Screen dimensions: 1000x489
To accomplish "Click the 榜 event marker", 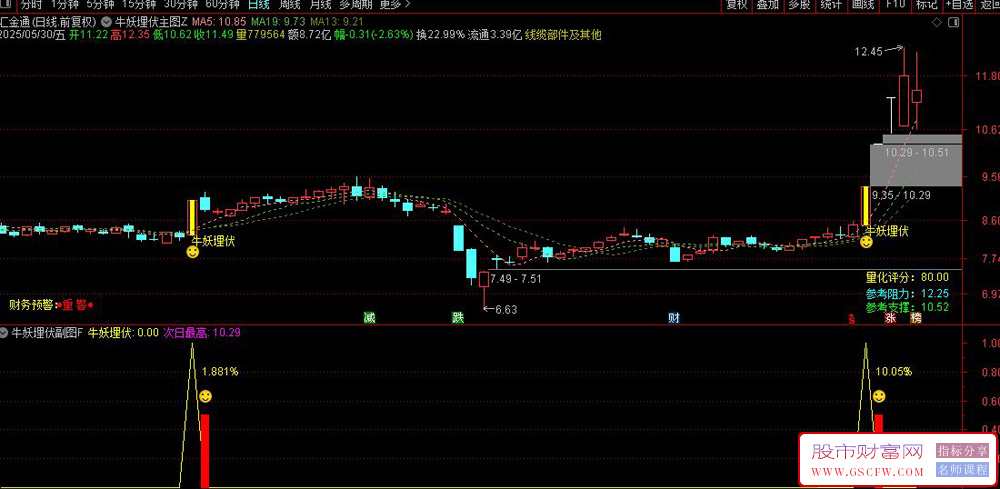I will [916, 317].
